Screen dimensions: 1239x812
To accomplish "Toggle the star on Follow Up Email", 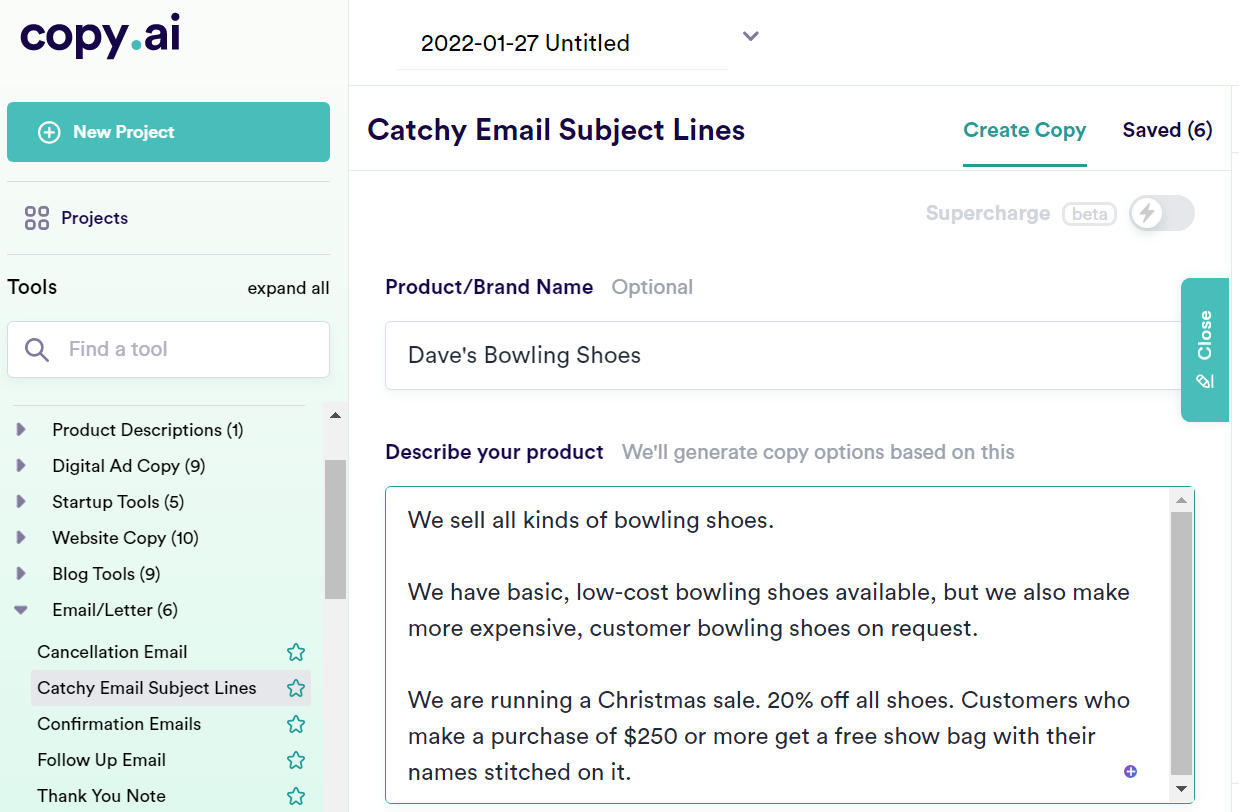I will point(295,759).
